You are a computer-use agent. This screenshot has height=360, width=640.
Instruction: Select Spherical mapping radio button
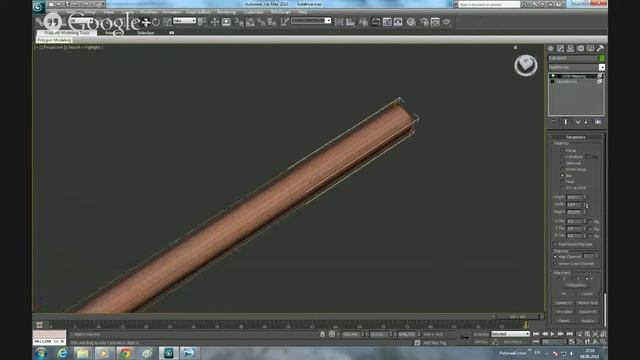point(562,163)
